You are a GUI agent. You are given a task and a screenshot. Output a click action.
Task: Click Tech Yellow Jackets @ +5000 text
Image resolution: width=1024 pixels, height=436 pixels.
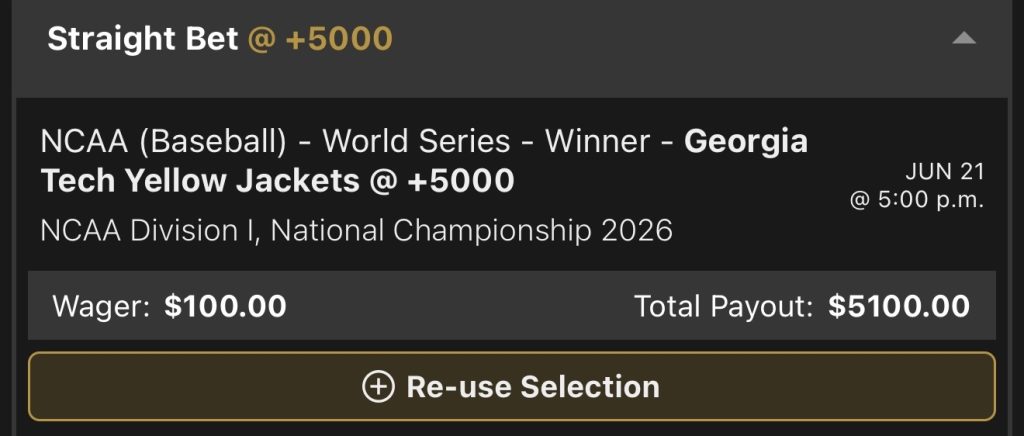tap(278, 181)
